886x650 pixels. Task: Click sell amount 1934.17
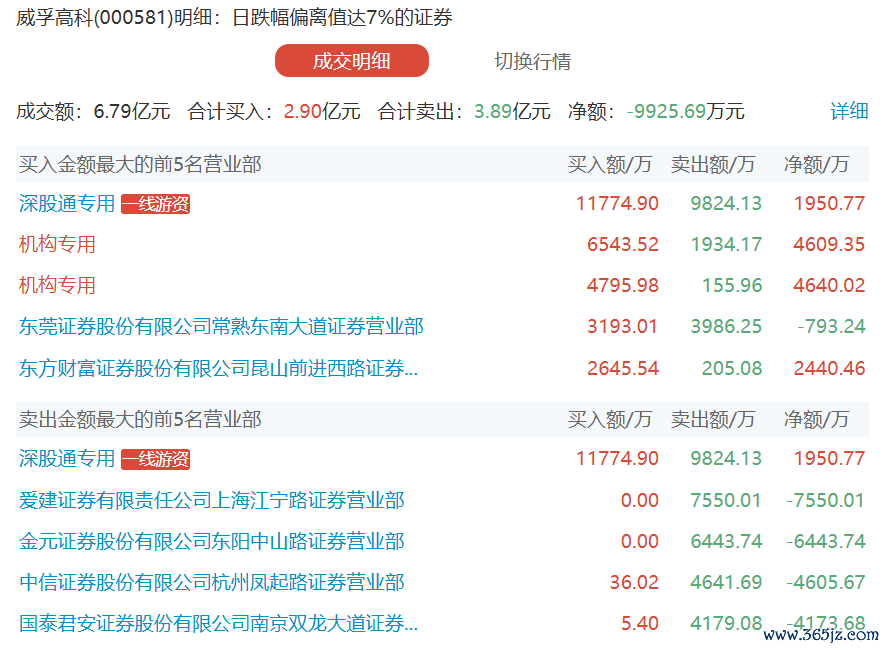[x=726, y=244]
